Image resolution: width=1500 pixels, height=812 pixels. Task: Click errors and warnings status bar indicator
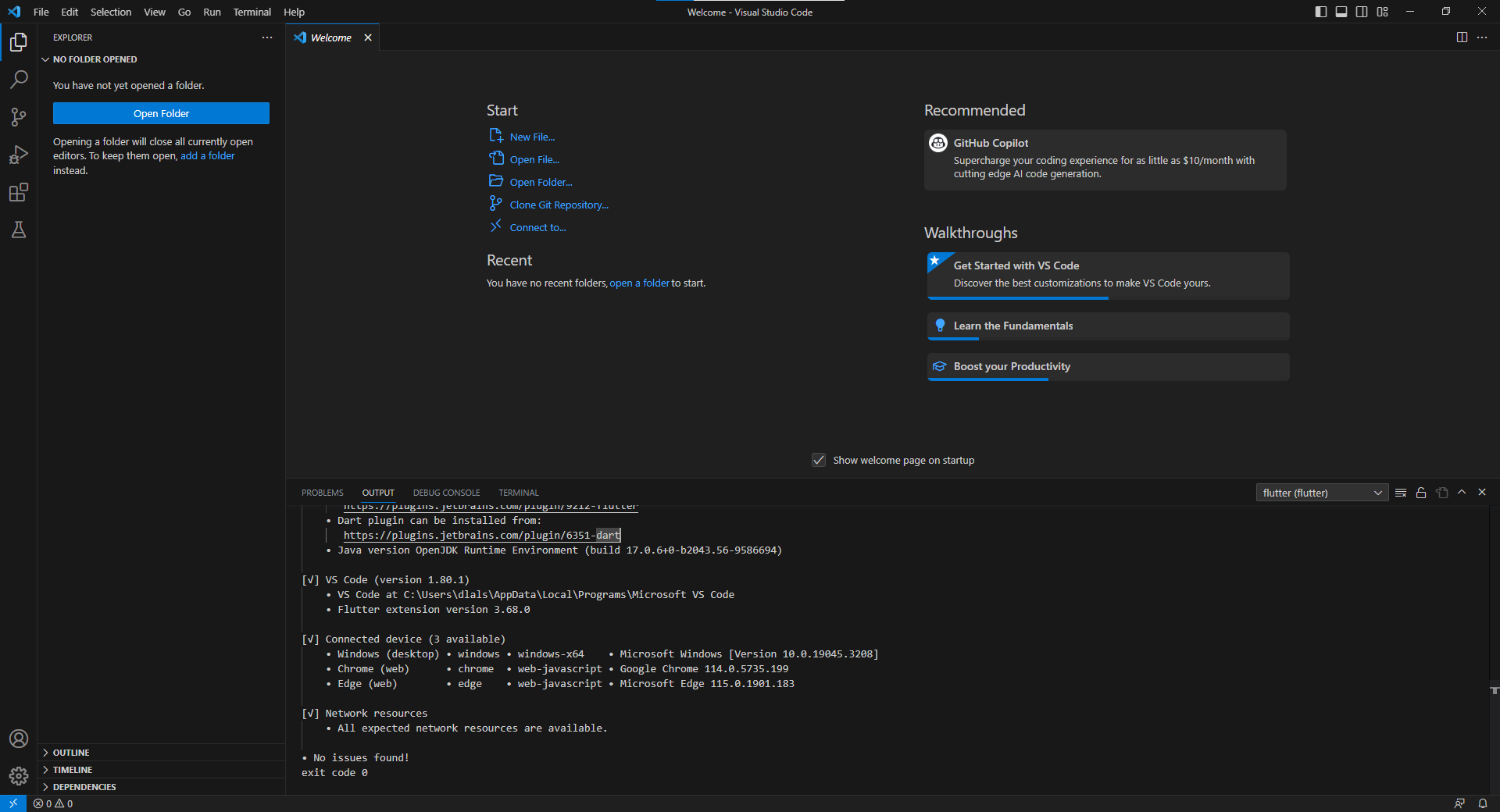point(53,803)
